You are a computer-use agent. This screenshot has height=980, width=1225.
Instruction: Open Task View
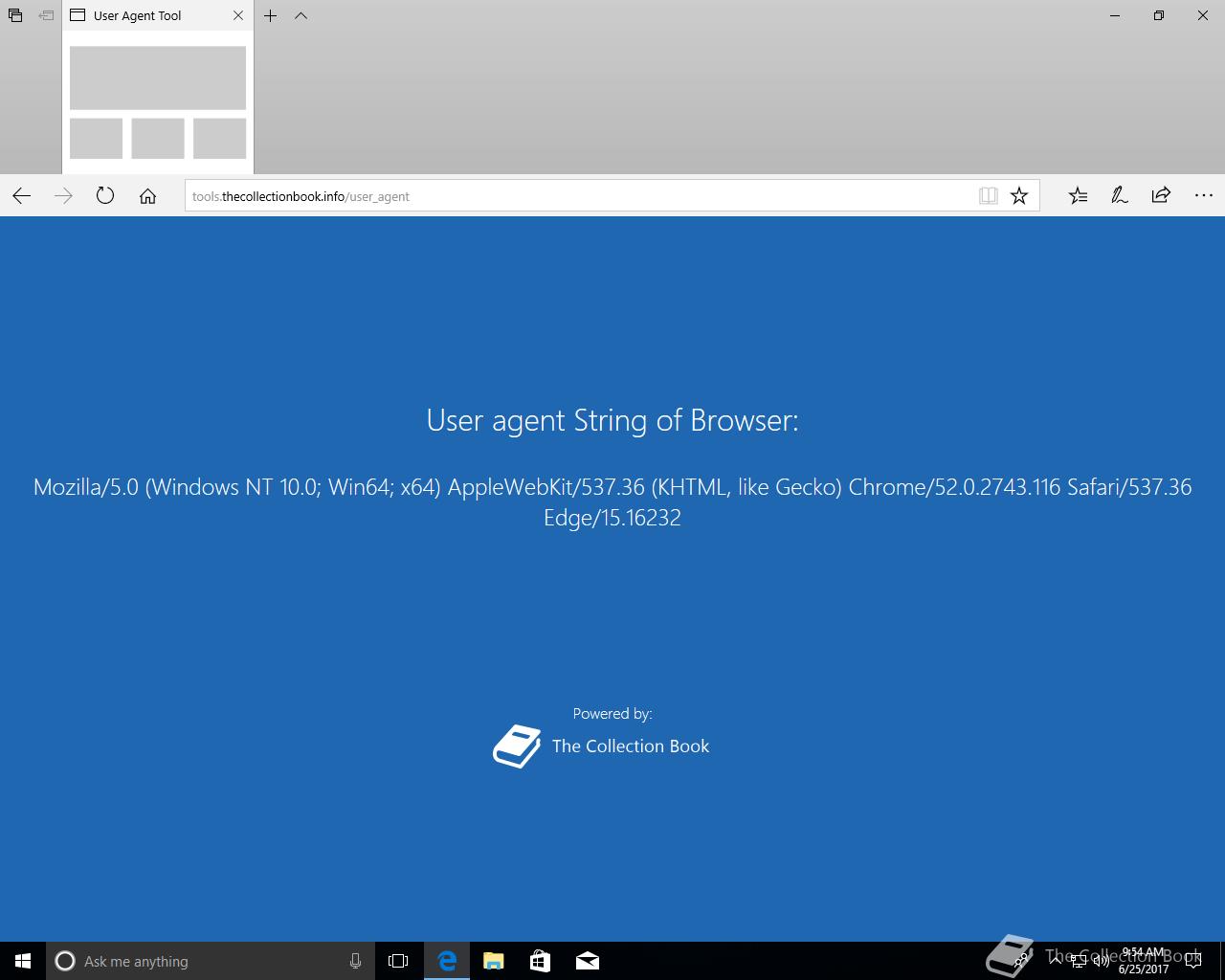398,961
